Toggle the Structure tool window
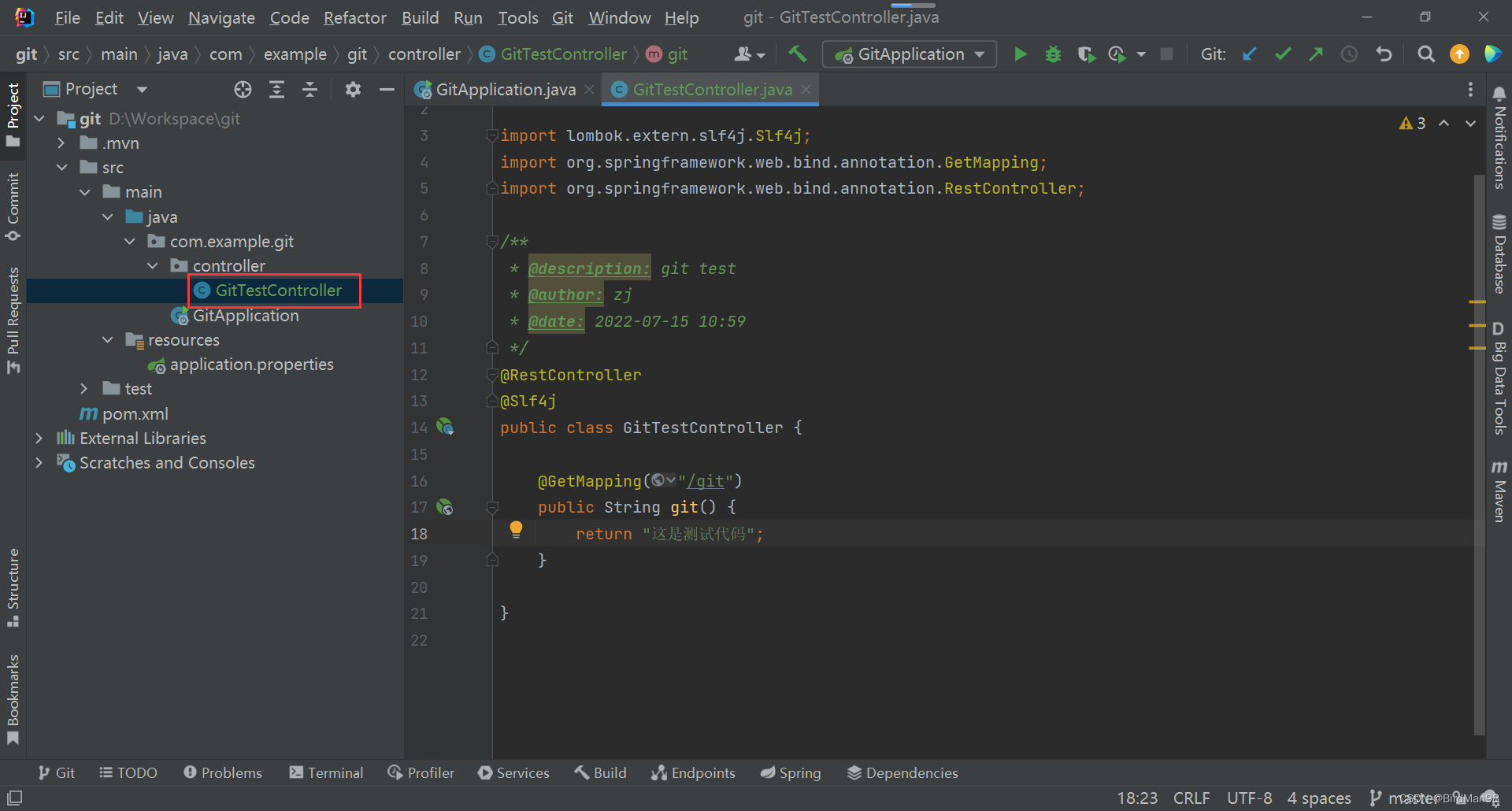 point(13,587)
